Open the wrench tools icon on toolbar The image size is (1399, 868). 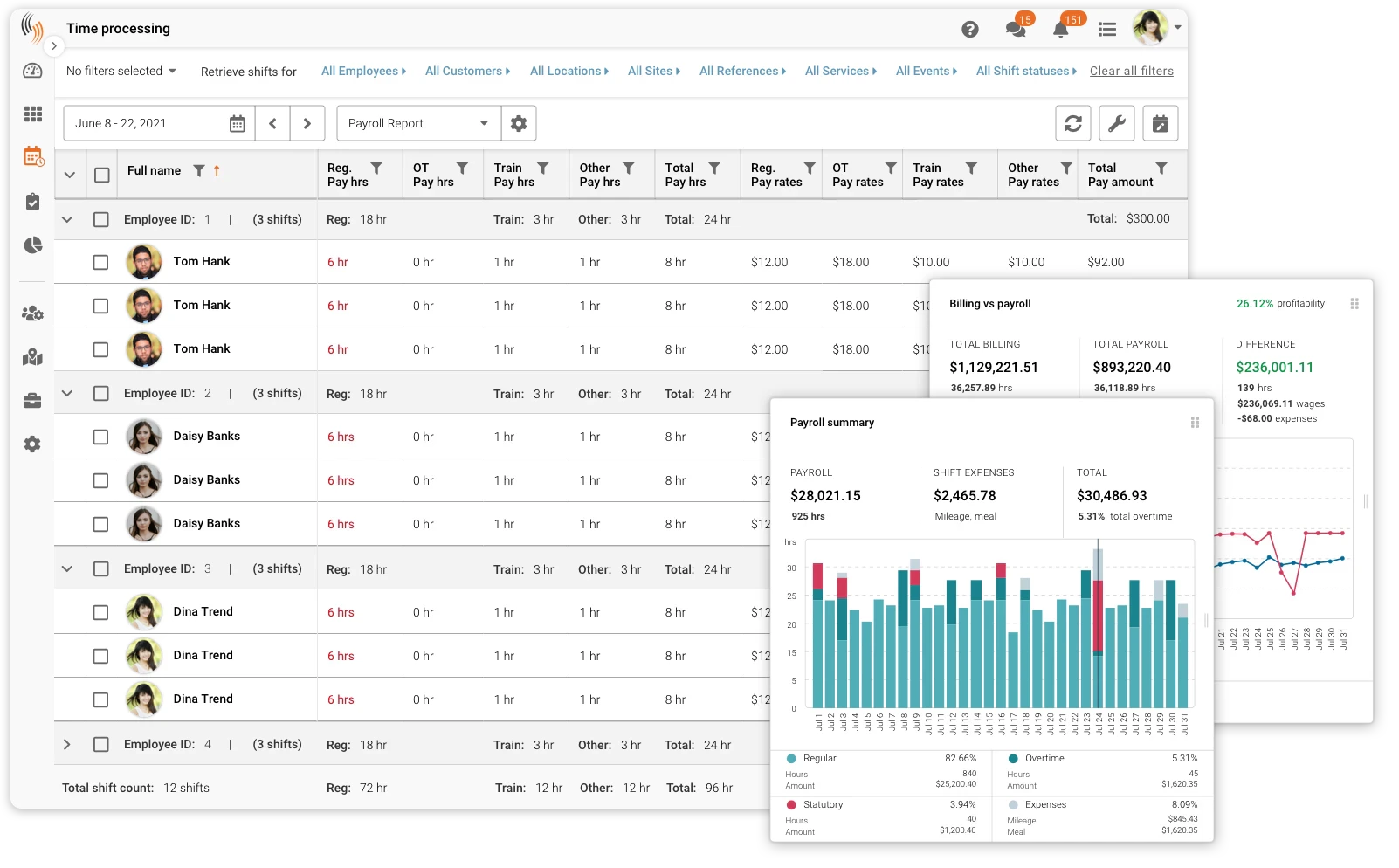pyautogui.click(x=1116, y=123)
